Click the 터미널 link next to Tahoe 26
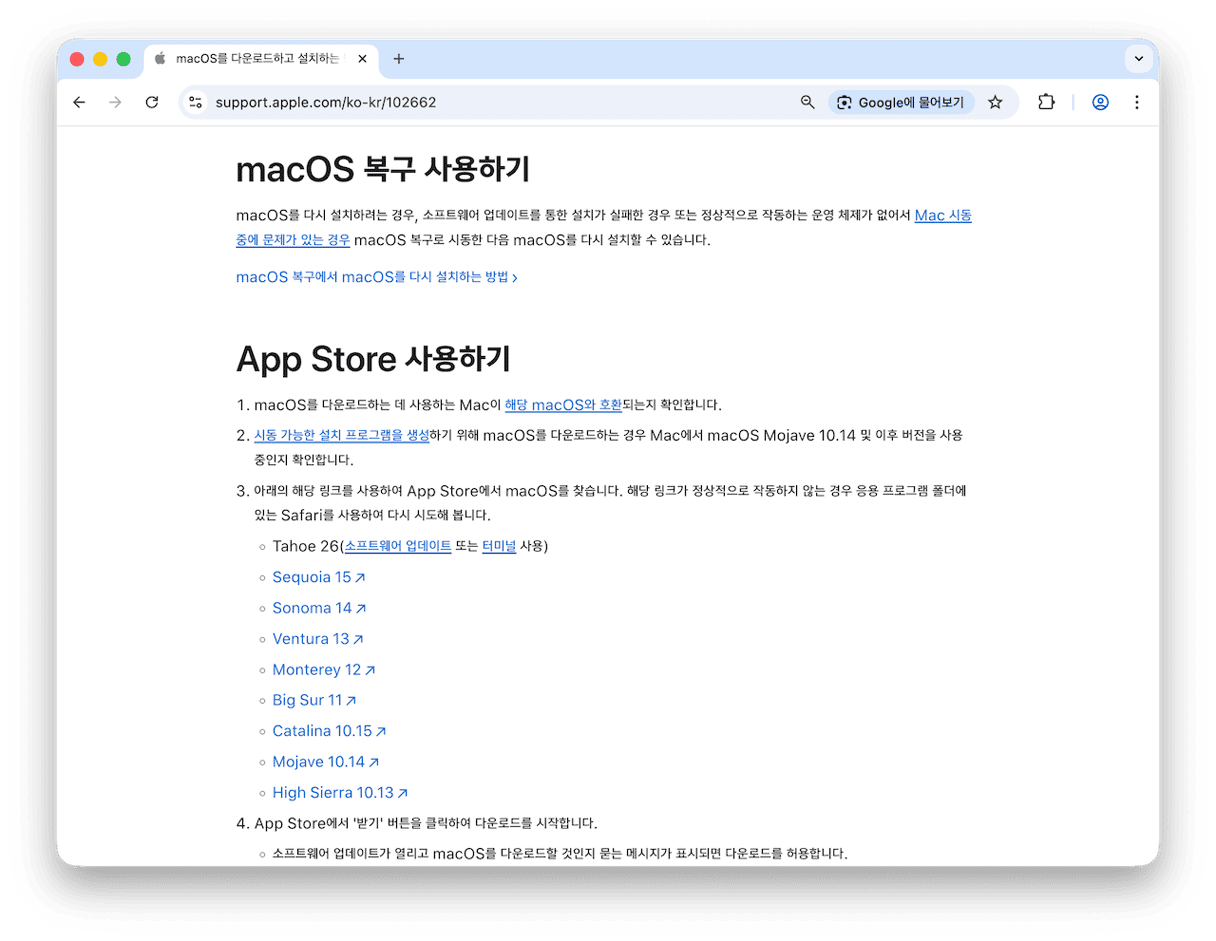Image resolution: width=1216 pixels, height=941 pixels. [x=499, y=546]
